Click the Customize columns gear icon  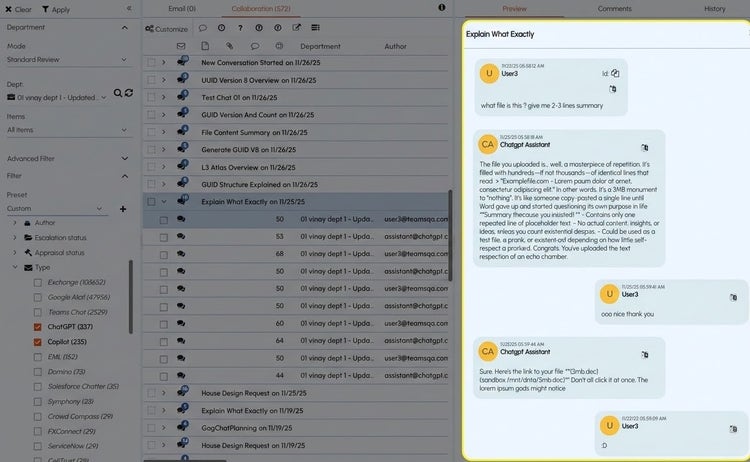pyautogui.click(x=149, y=29)
